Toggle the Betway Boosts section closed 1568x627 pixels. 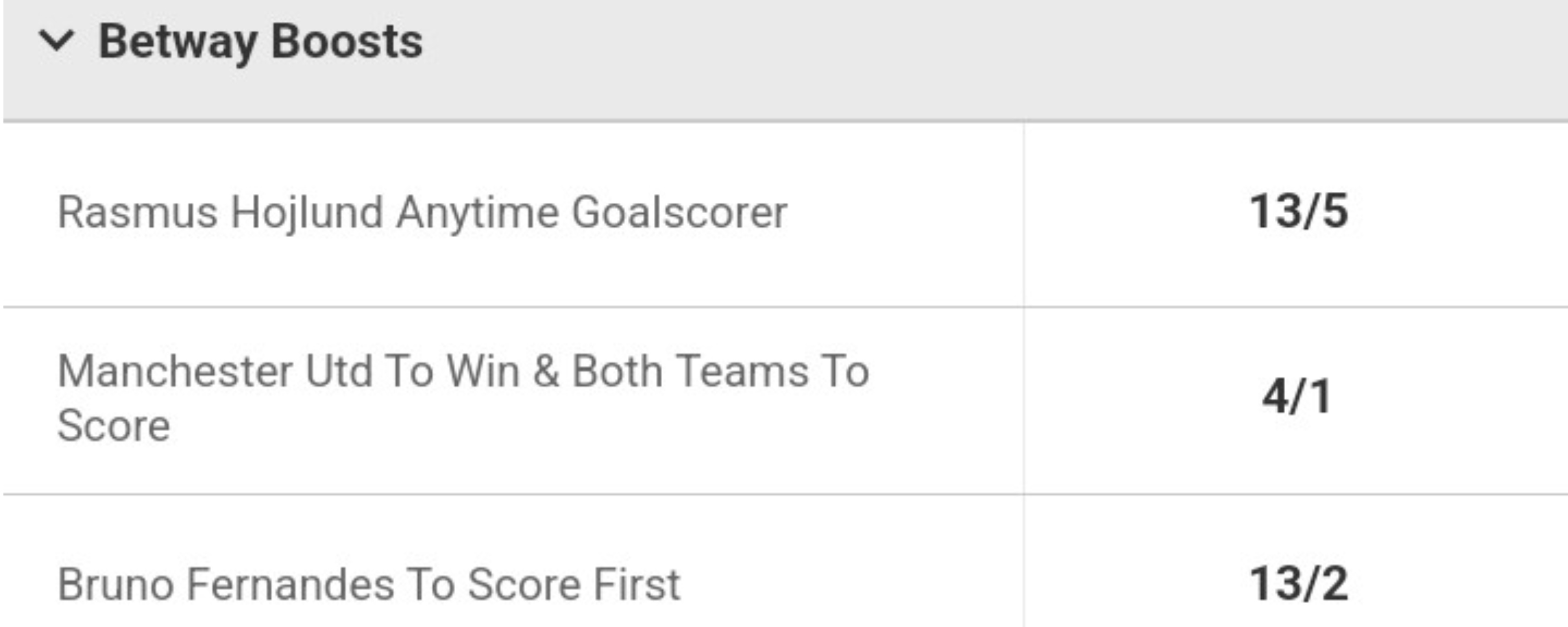(x=56, y=41)
